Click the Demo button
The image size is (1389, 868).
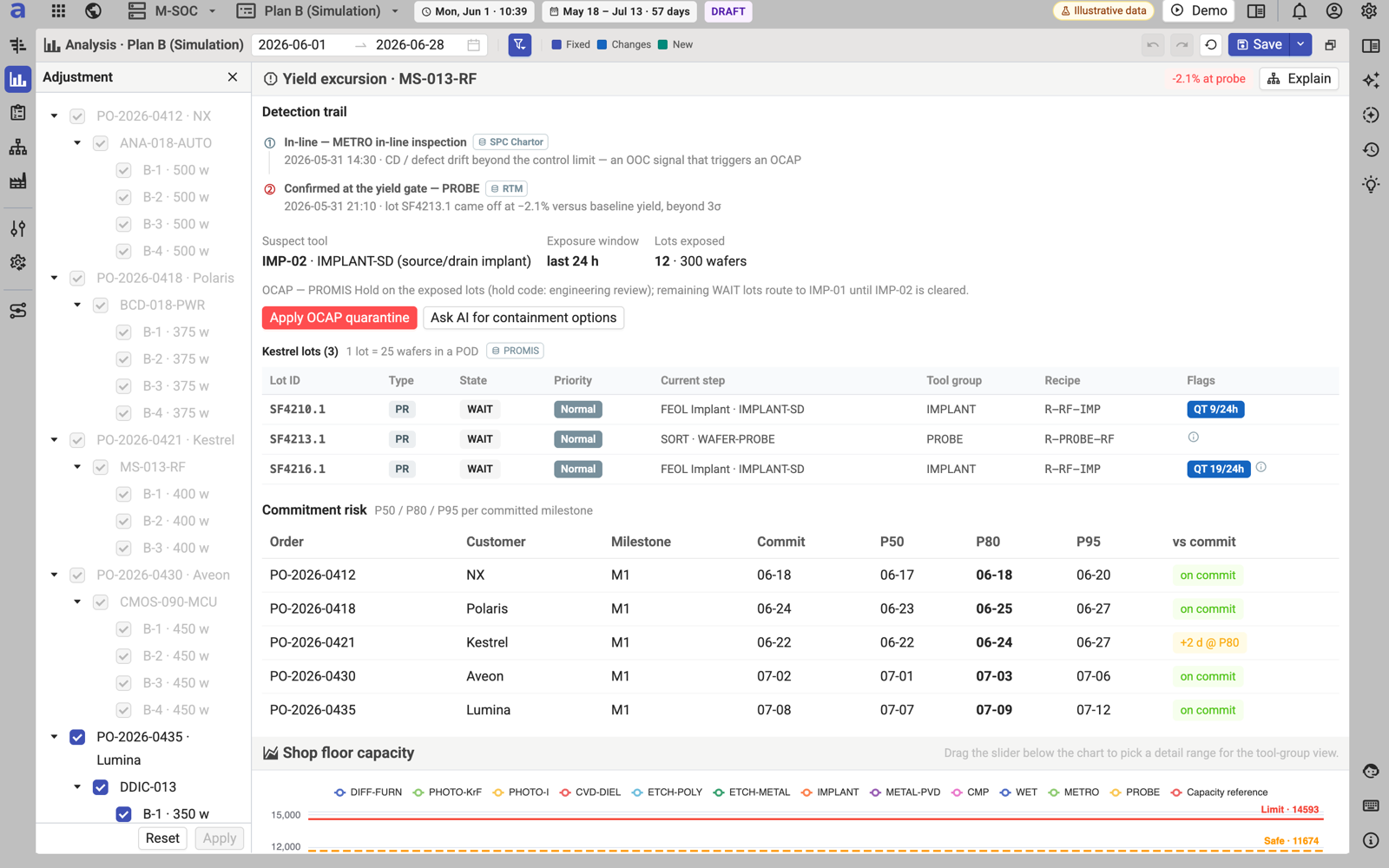[x=1199, y=11]
